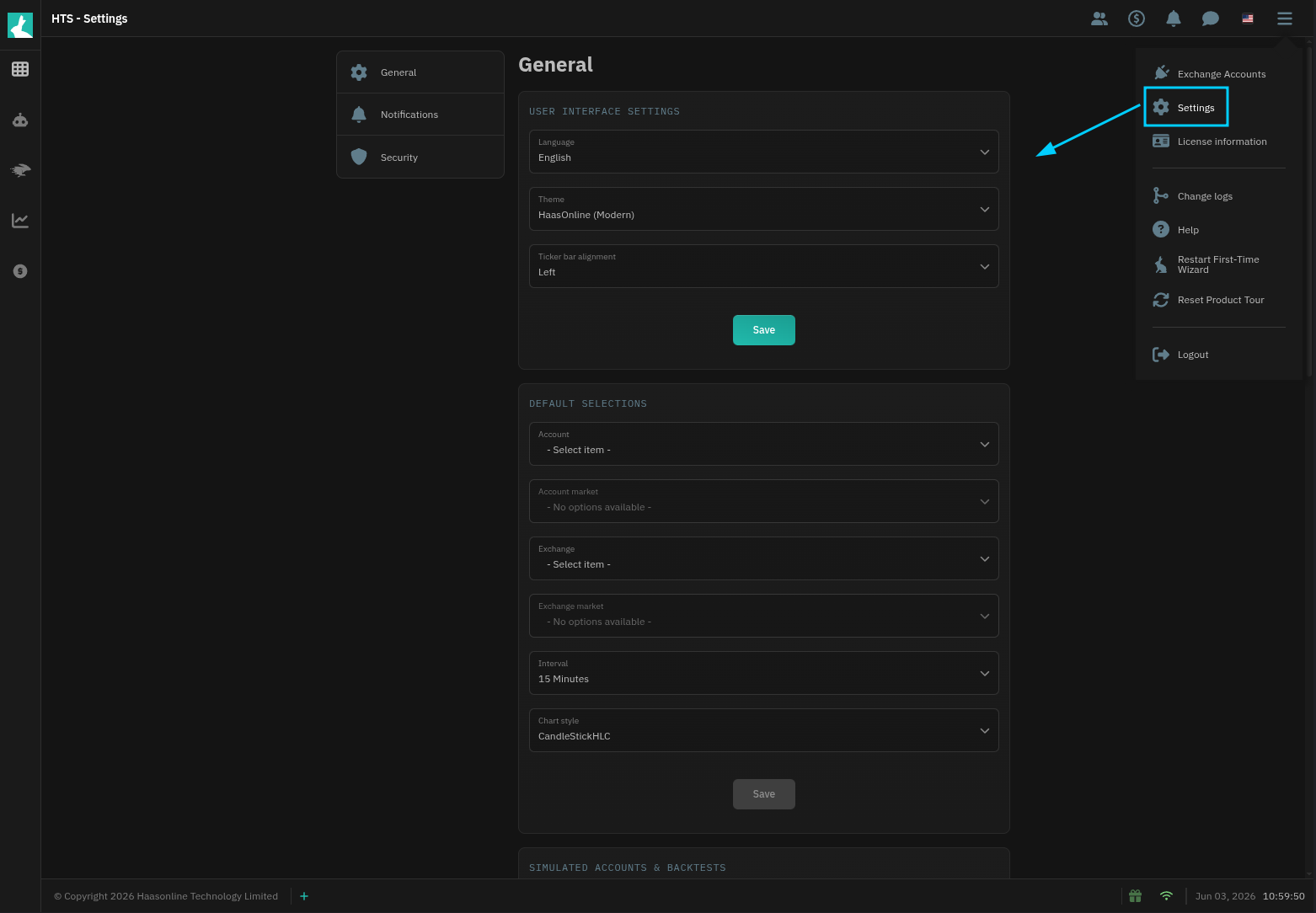The height and width of the screenshot is (913, 1316).
Task: Choose Help menu entry
Action: (x=1218, y=230)
